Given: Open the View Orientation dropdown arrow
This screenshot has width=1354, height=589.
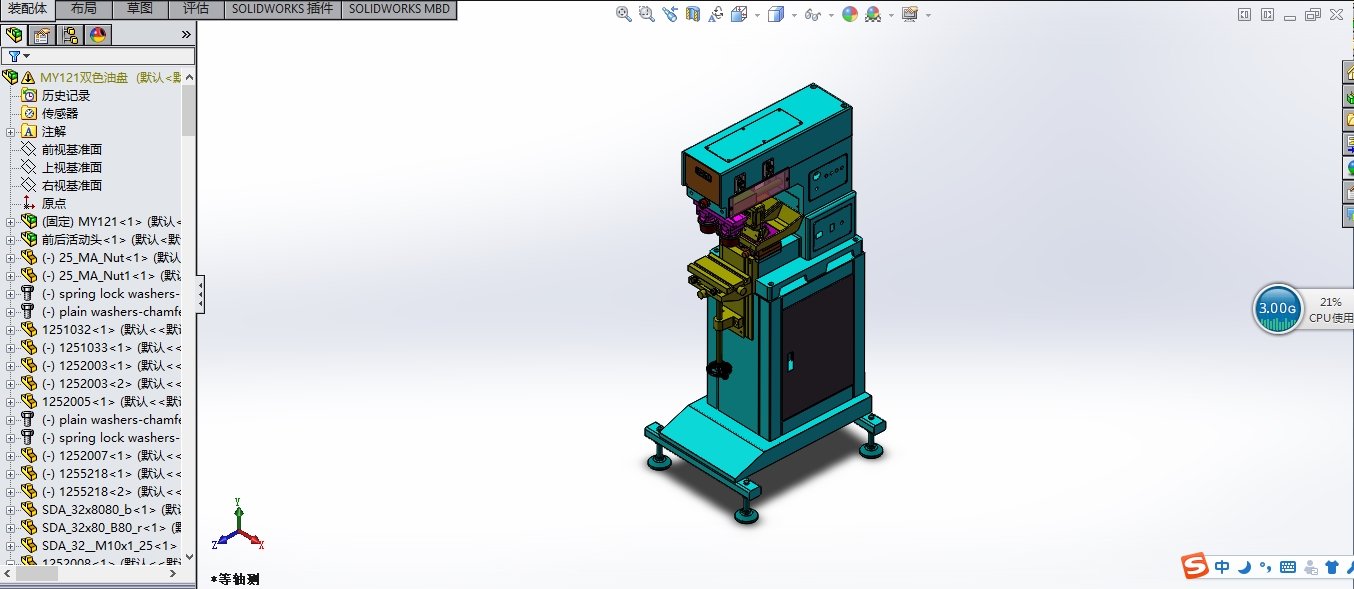Looking at the screenshot, I should point(757,15).
